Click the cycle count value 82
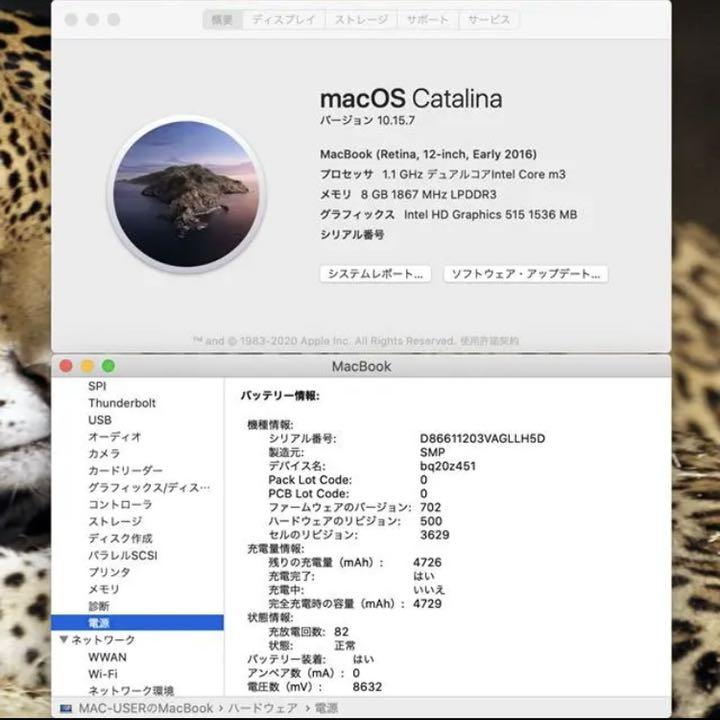Screen dimensions: 720x720 point(342,632)
